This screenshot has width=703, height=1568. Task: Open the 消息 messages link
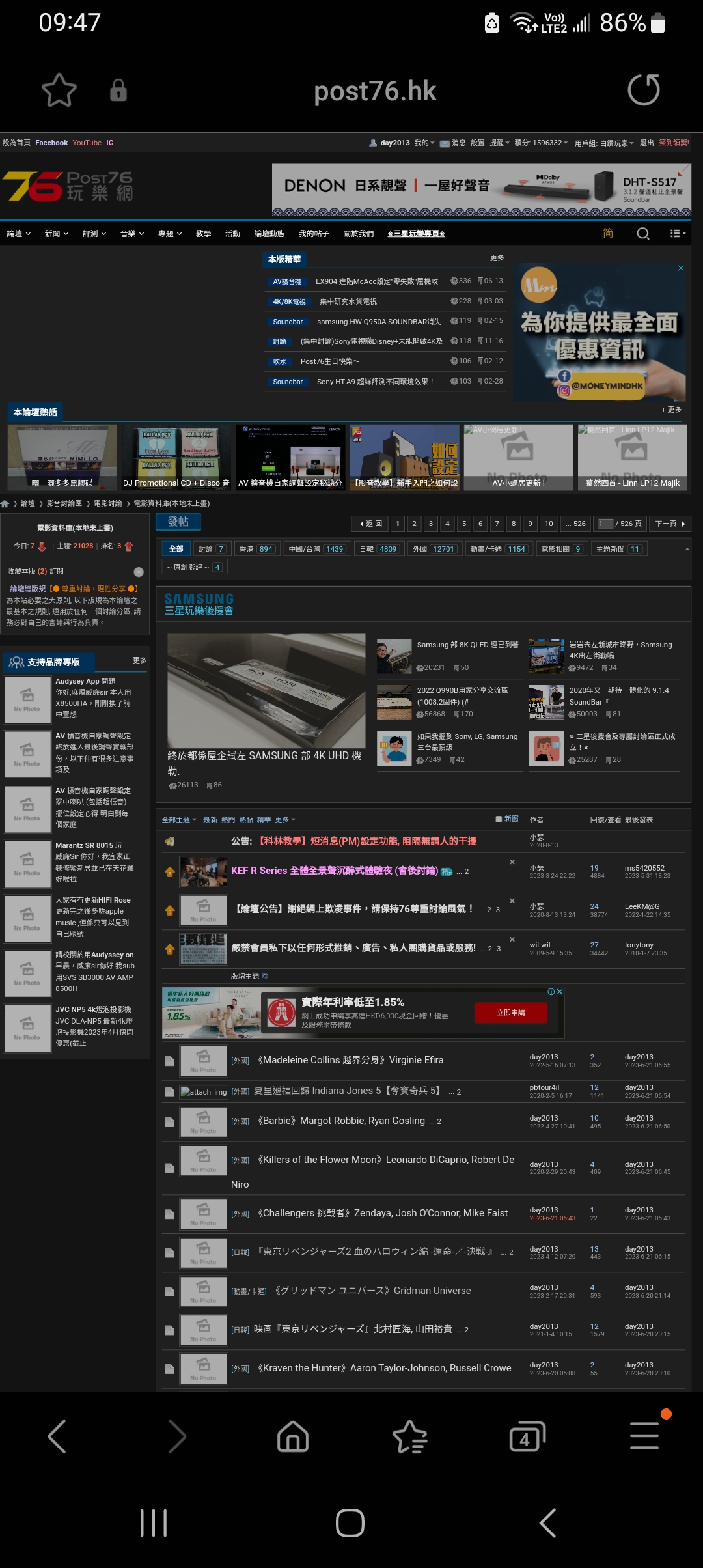[x=453, y=143]
